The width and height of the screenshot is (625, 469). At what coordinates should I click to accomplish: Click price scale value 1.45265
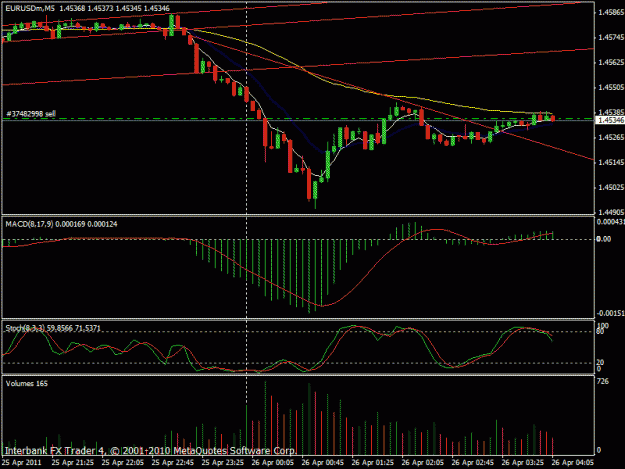click(x=611, y=137)
